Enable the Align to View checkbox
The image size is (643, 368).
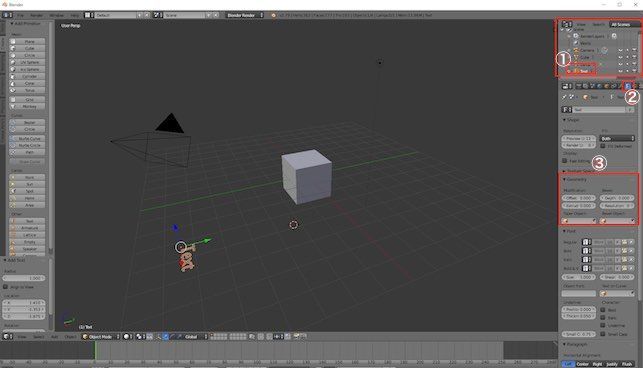5,287
